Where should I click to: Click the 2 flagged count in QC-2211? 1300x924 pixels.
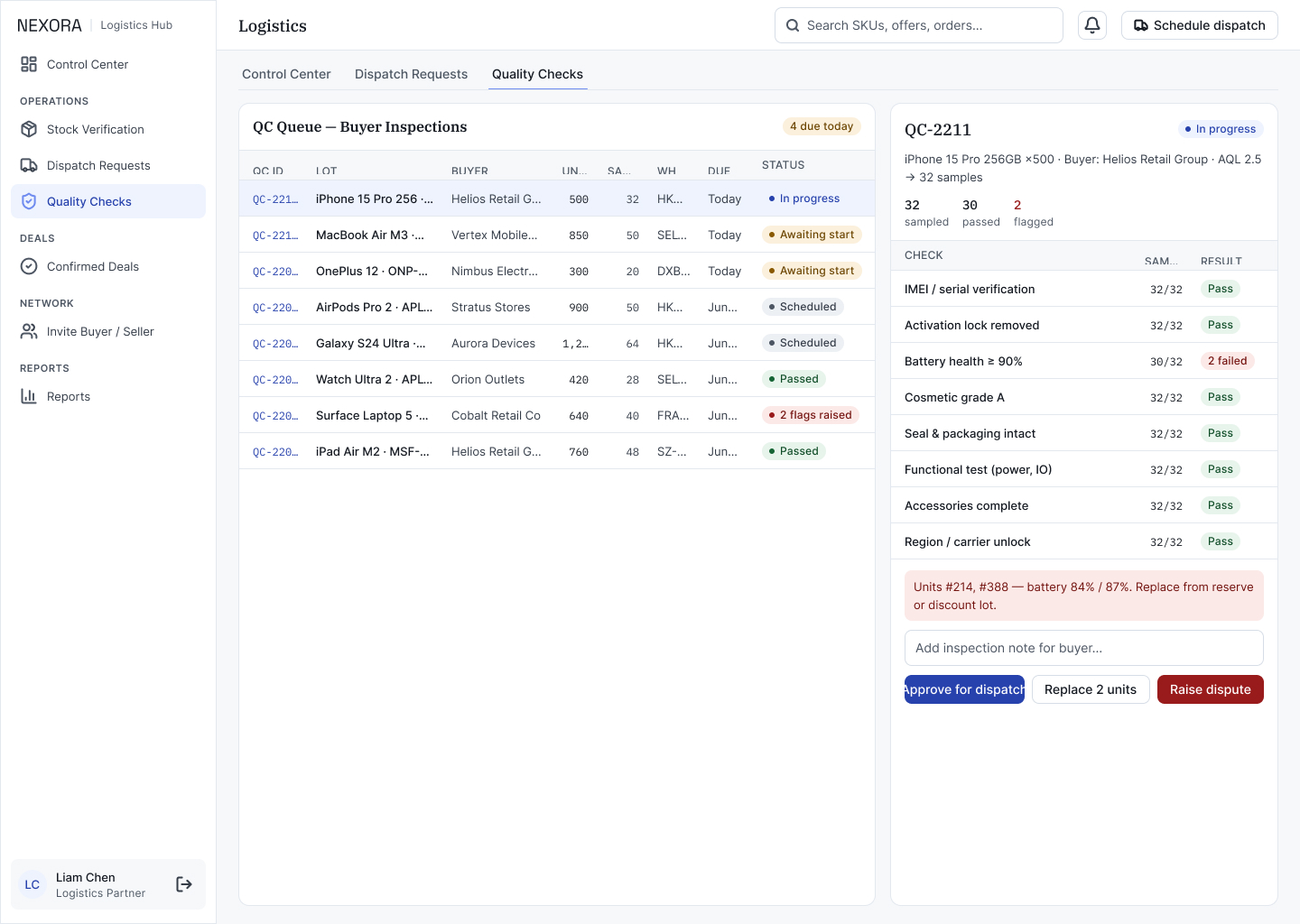[x=1034, y=213]
